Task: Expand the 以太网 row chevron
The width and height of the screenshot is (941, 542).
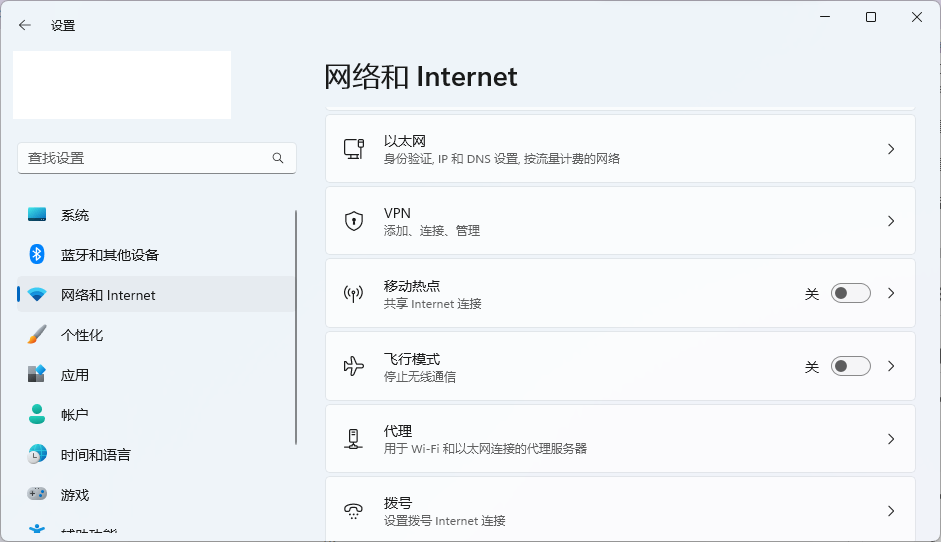Action: tap(891, 149)
